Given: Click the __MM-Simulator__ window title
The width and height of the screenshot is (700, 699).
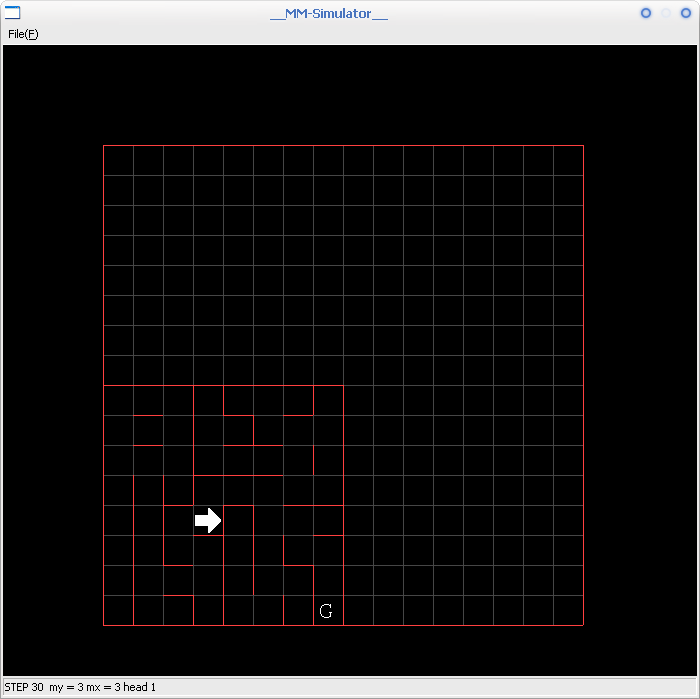Looking at the screenshot, I should tap(329, 14).
